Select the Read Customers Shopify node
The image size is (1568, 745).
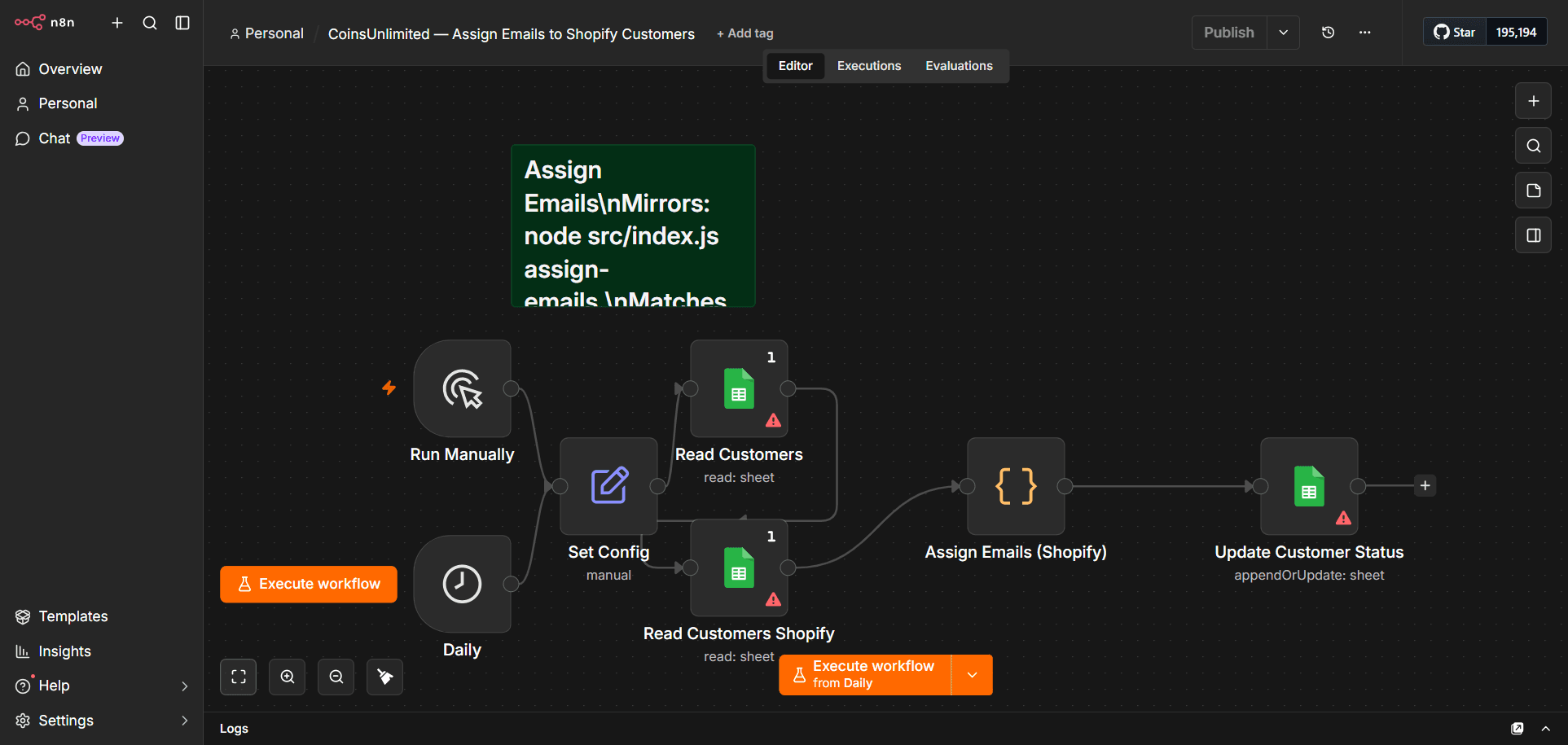(x=739, y=568)
